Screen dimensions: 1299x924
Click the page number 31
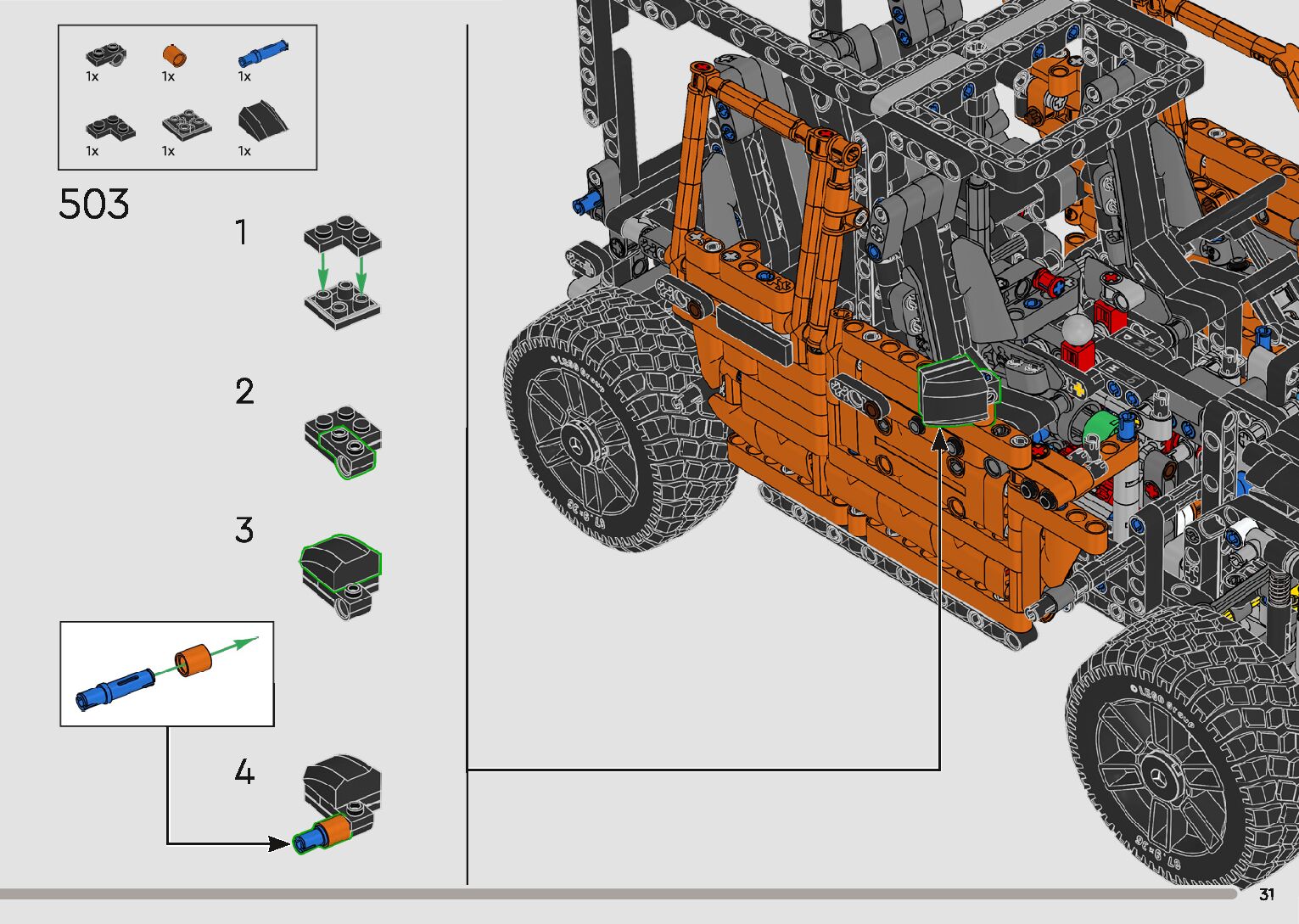(x=1267, y=894)
